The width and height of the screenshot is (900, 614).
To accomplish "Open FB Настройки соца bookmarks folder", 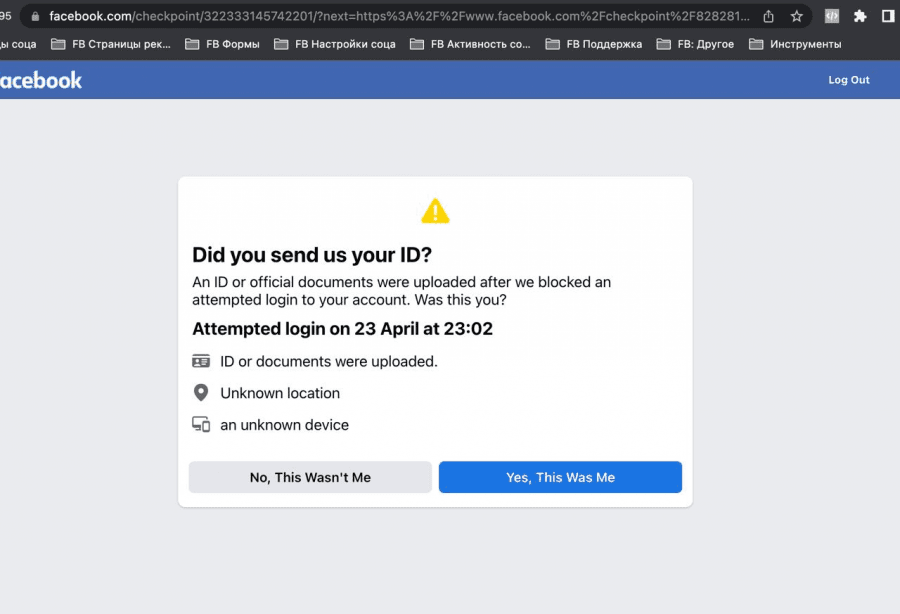I will [x=335, y=44].
